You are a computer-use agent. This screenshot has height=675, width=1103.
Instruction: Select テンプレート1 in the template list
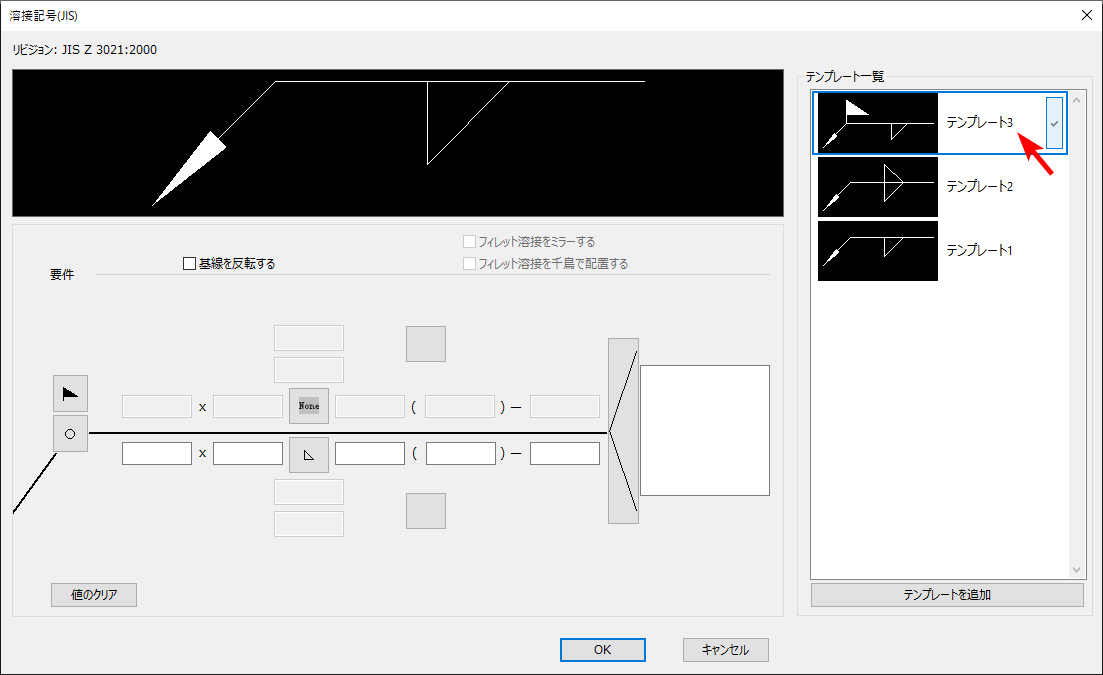coord(979,250)
